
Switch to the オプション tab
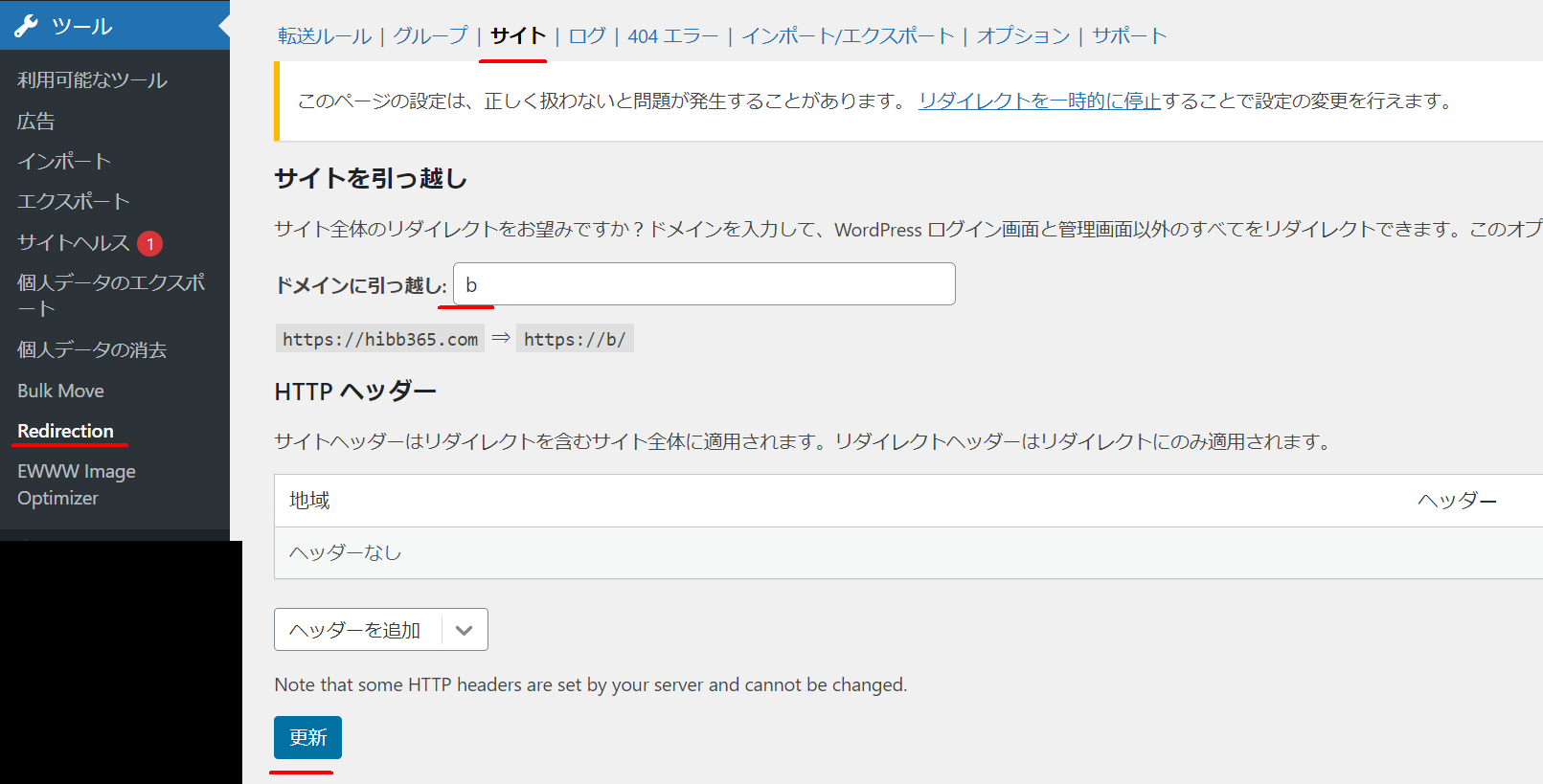coord(1023,36)
